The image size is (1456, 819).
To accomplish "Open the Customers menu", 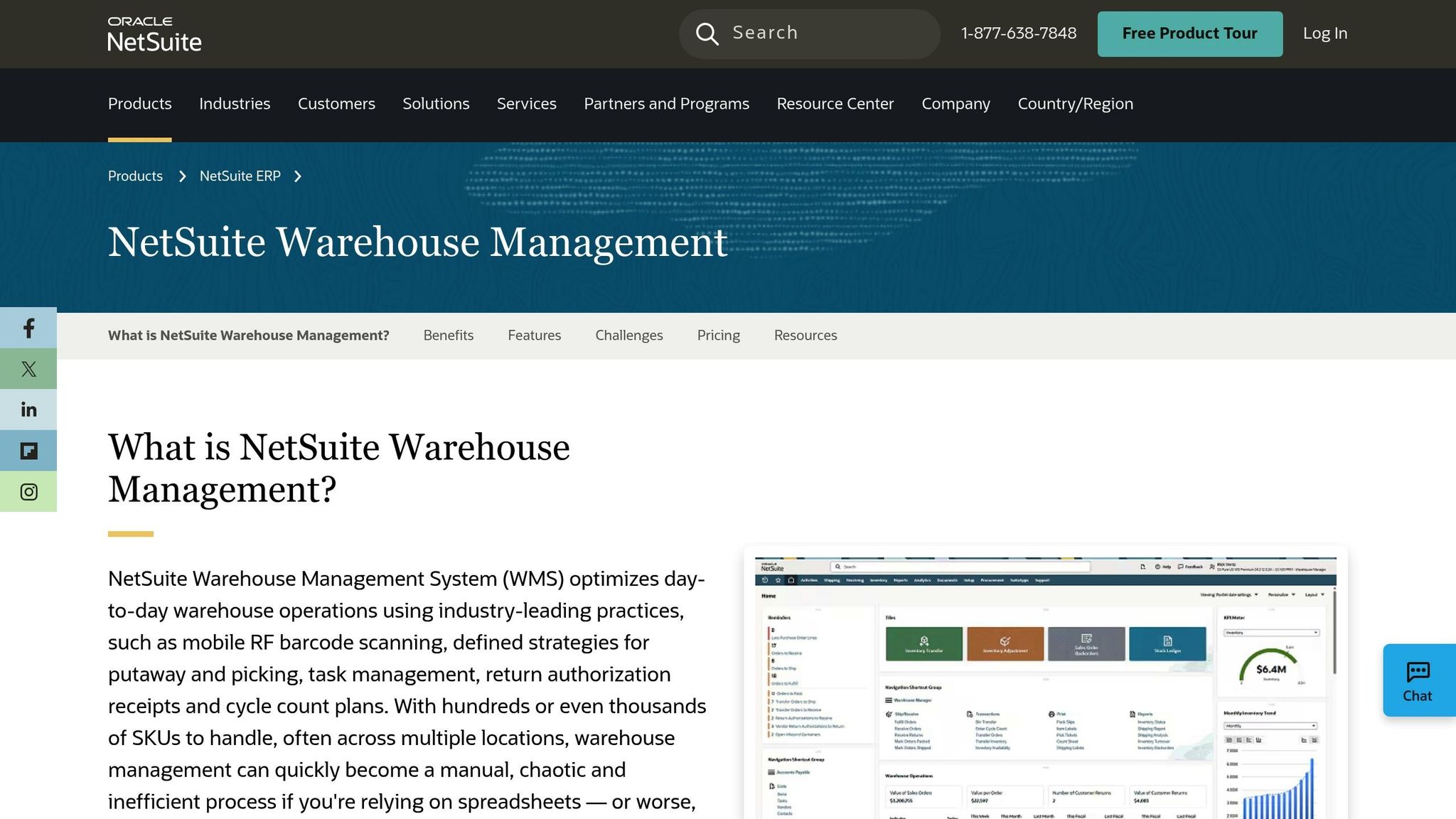I will [x=336, y=104].
